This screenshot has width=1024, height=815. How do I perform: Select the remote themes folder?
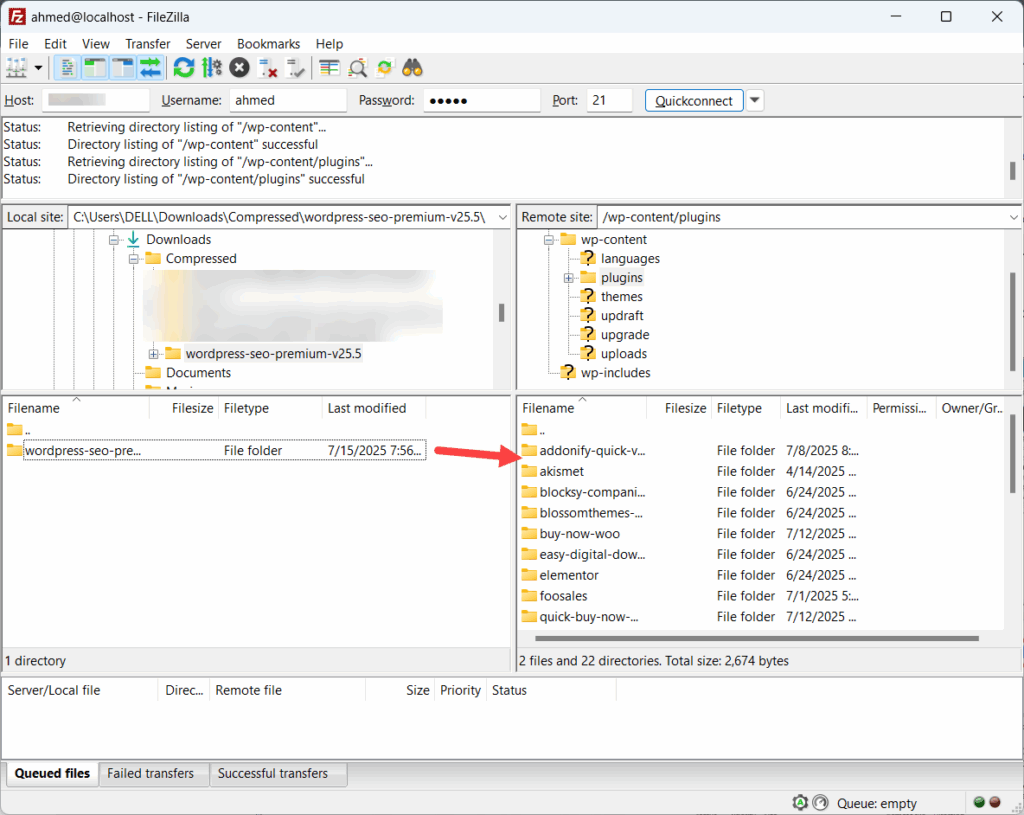click(621, 297)
